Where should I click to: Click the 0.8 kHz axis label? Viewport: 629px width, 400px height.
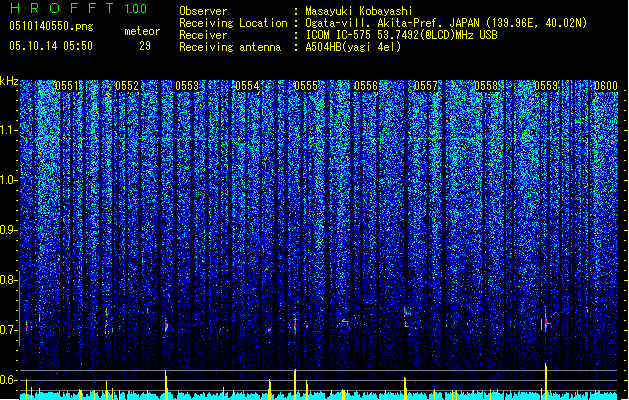coord(8,280)
